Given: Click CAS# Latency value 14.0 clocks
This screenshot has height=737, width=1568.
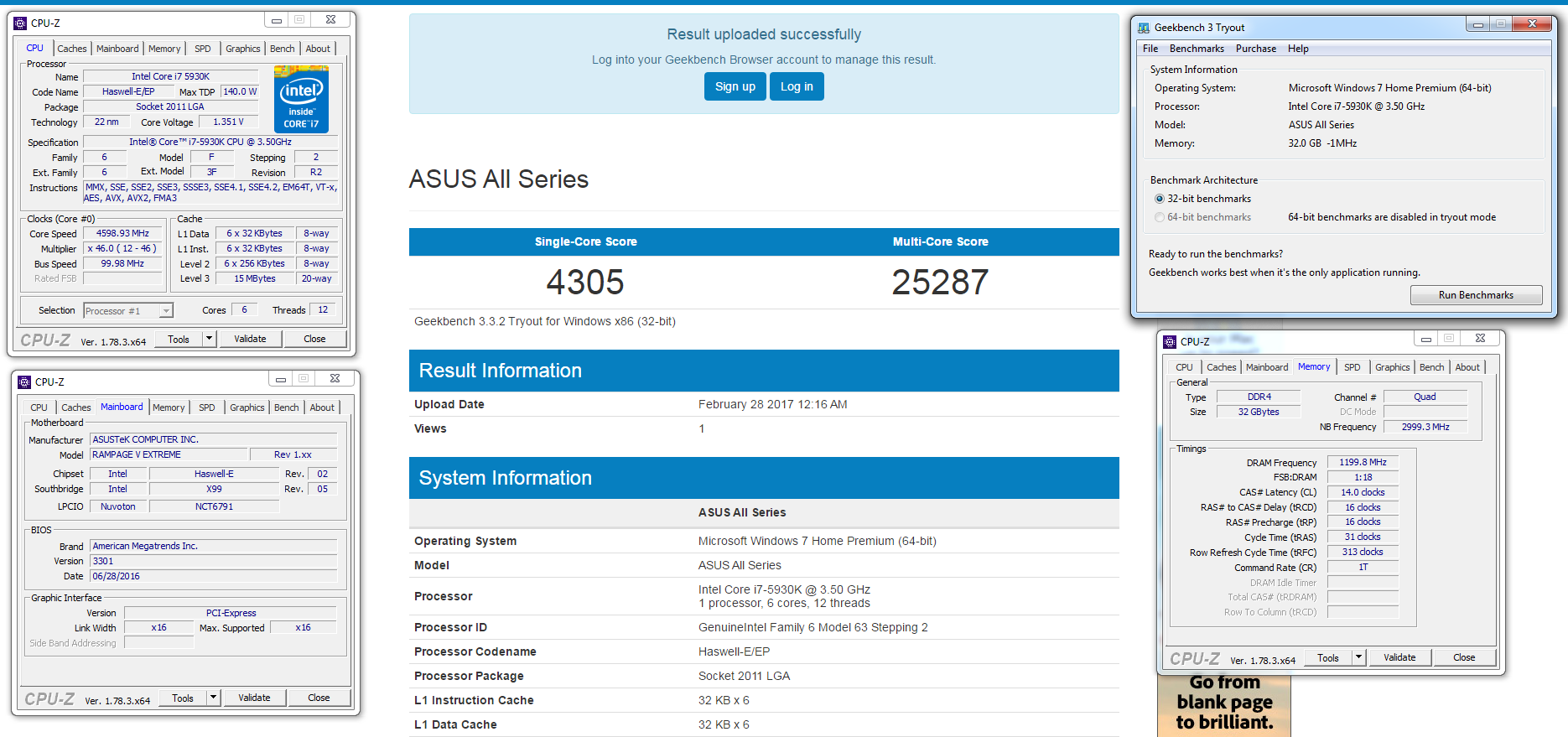Looking at the screenshot, I should [x=1363, y=492].
